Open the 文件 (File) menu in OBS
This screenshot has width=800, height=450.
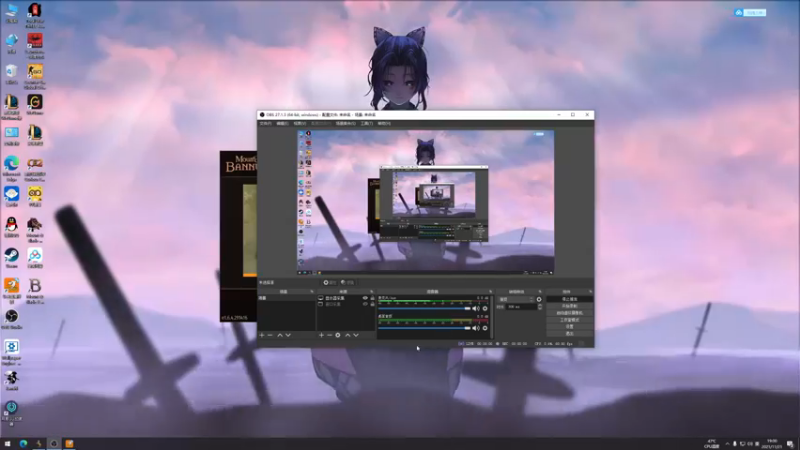(x=265, y=123)
